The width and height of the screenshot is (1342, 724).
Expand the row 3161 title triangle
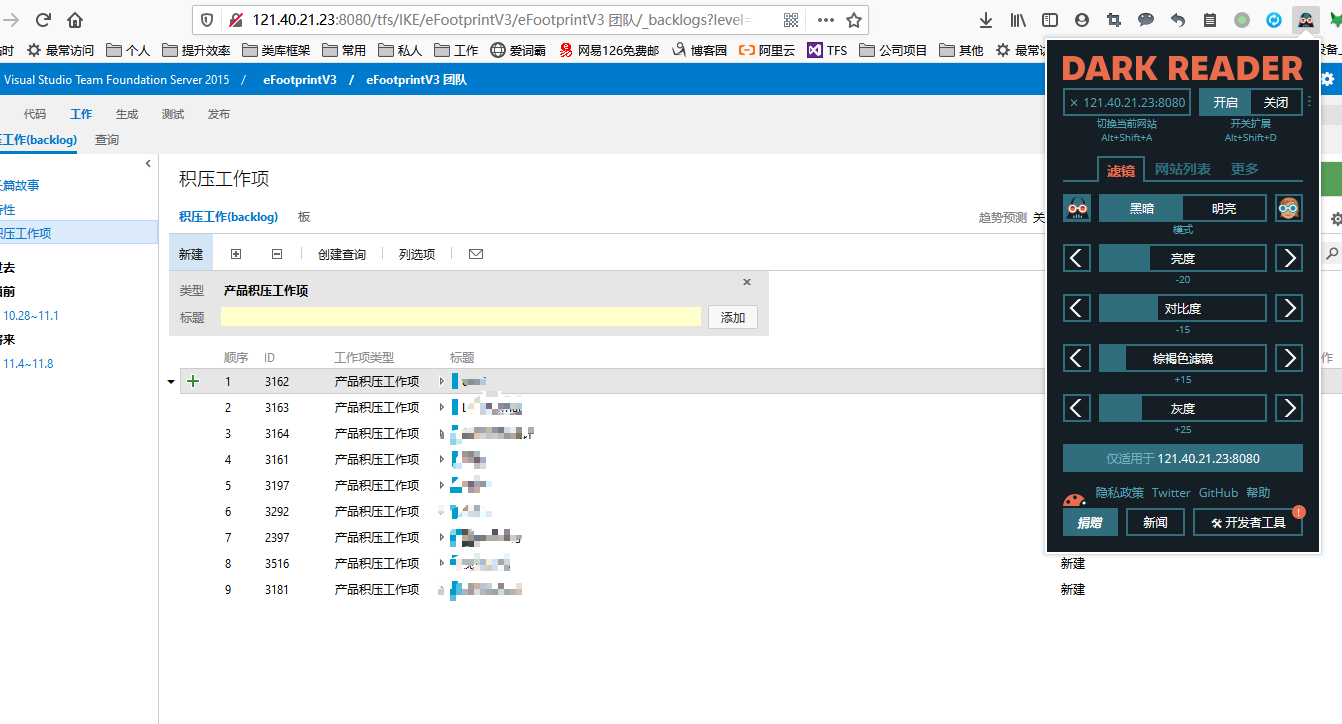pos(442,459)
